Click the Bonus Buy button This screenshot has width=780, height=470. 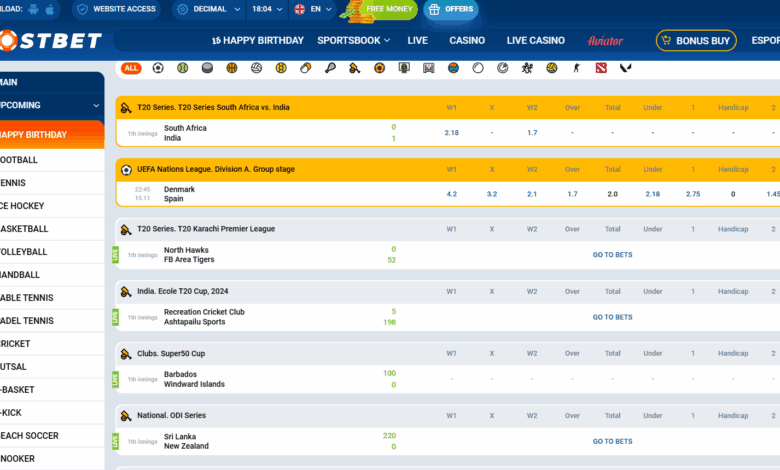[696, 40]
